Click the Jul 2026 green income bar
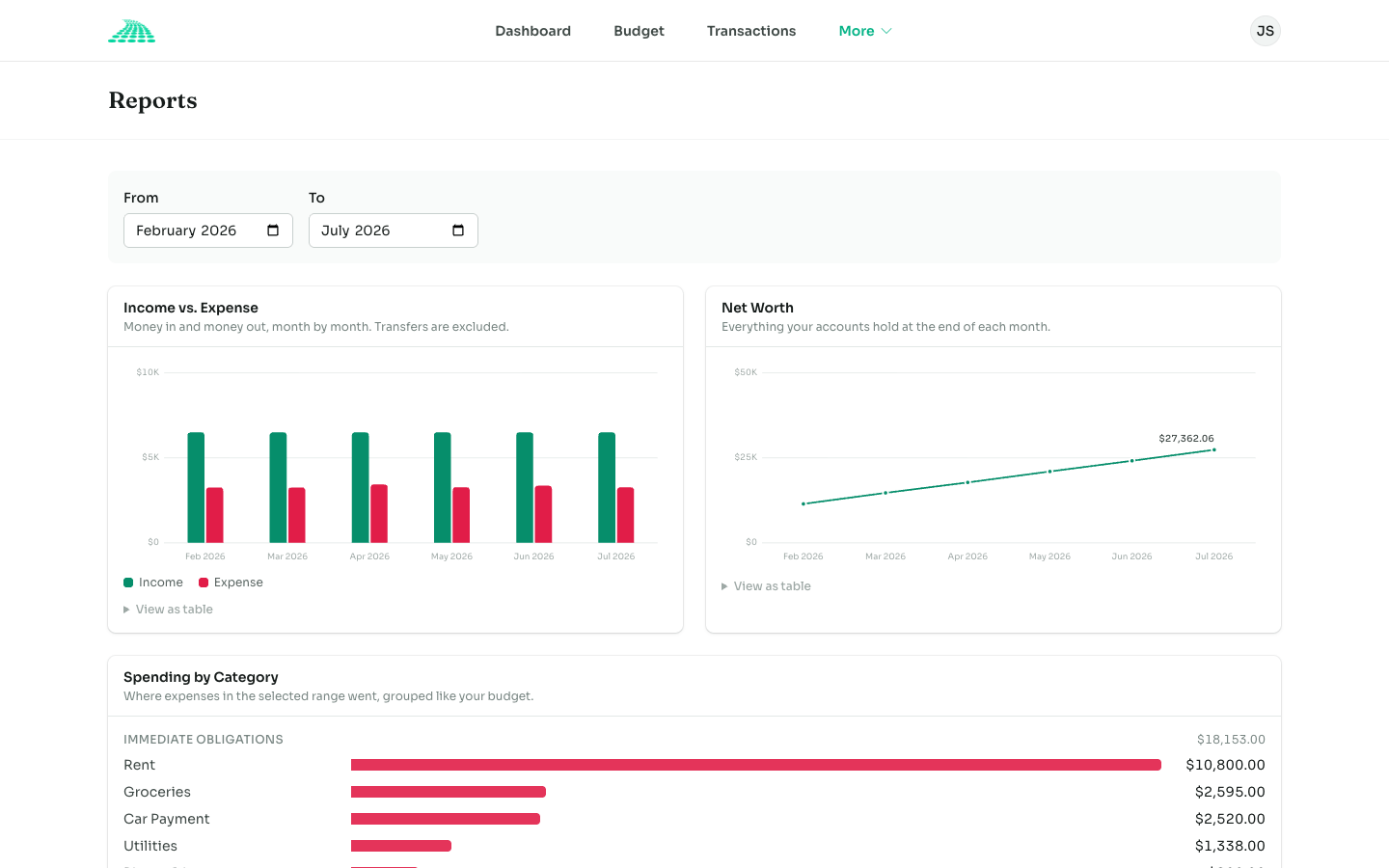Viewport: 1389px width, 868px height. (607, 487)
